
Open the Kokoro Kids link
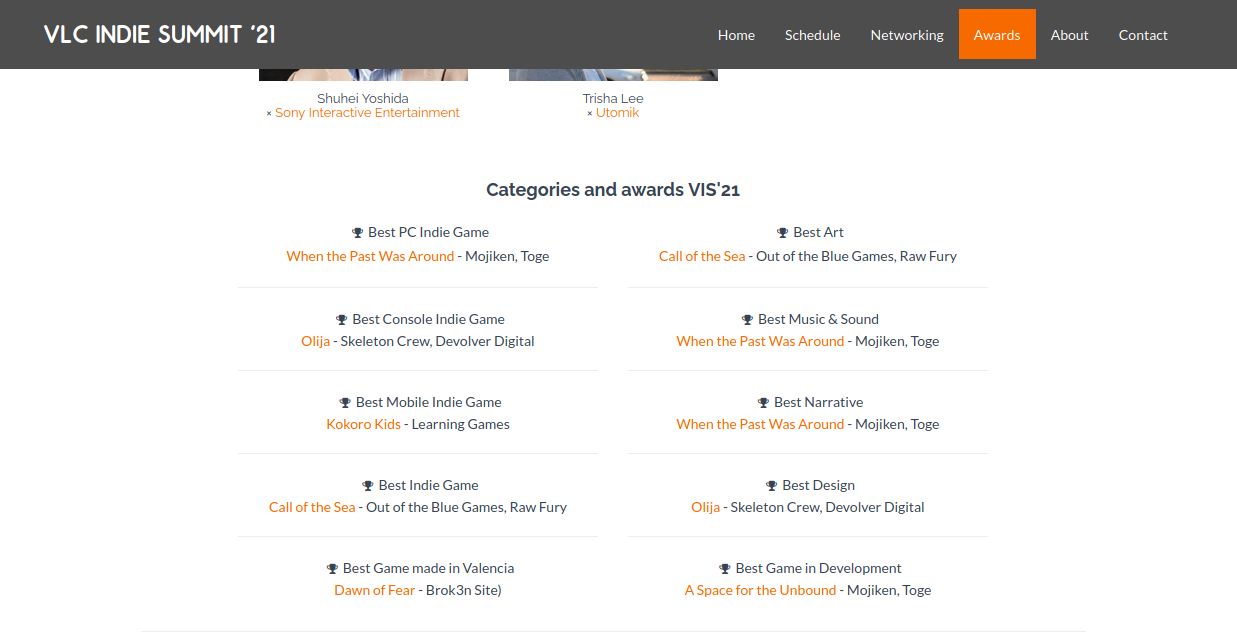point(363,424)
